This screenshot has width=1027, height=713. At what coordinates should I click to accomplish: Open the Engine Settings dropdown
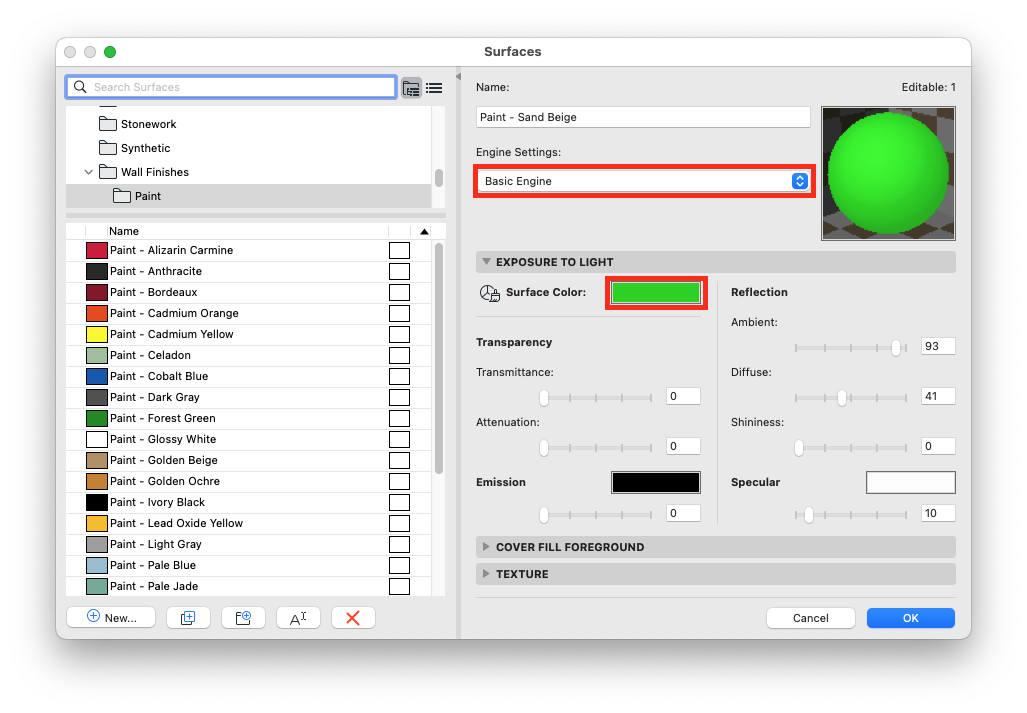pos(644,181)
